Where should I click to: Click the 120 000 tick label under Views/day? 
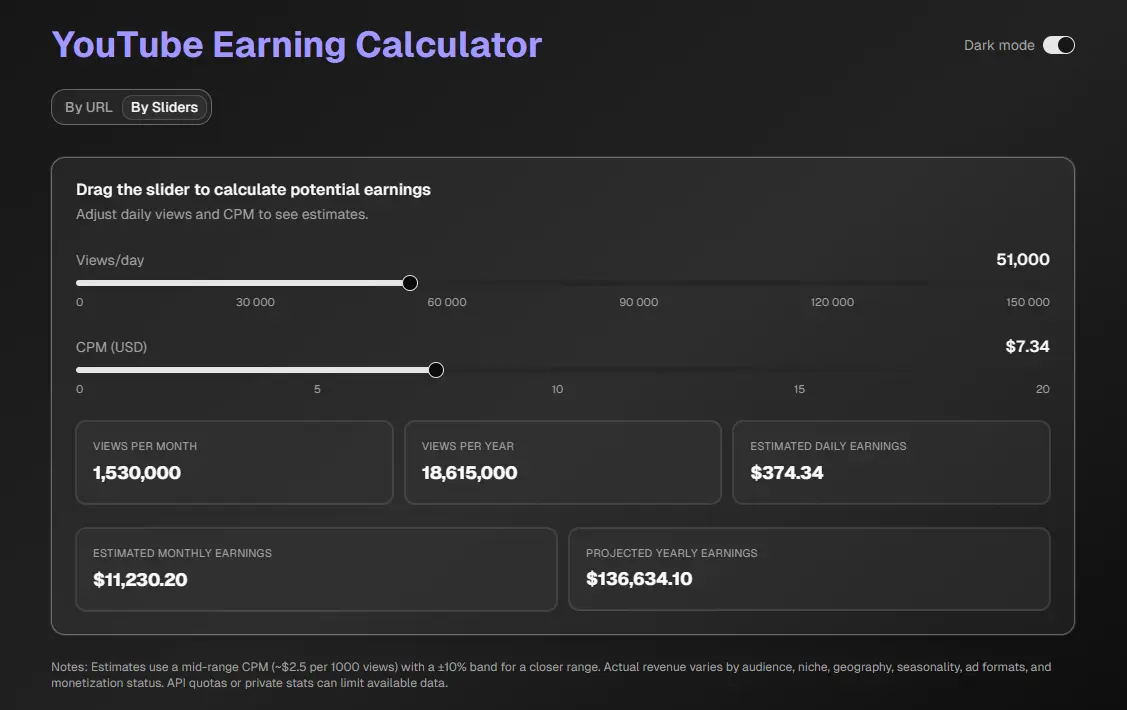coord(832,302)
